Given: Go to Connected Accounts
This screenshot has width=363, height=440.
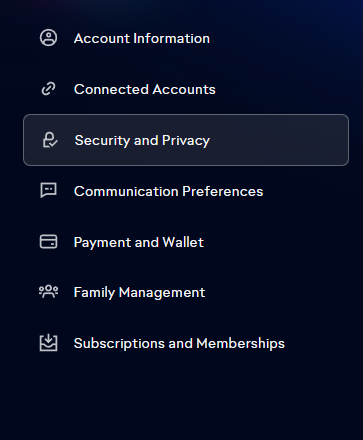Looking at the screenshot, I should tap(145, 89).
